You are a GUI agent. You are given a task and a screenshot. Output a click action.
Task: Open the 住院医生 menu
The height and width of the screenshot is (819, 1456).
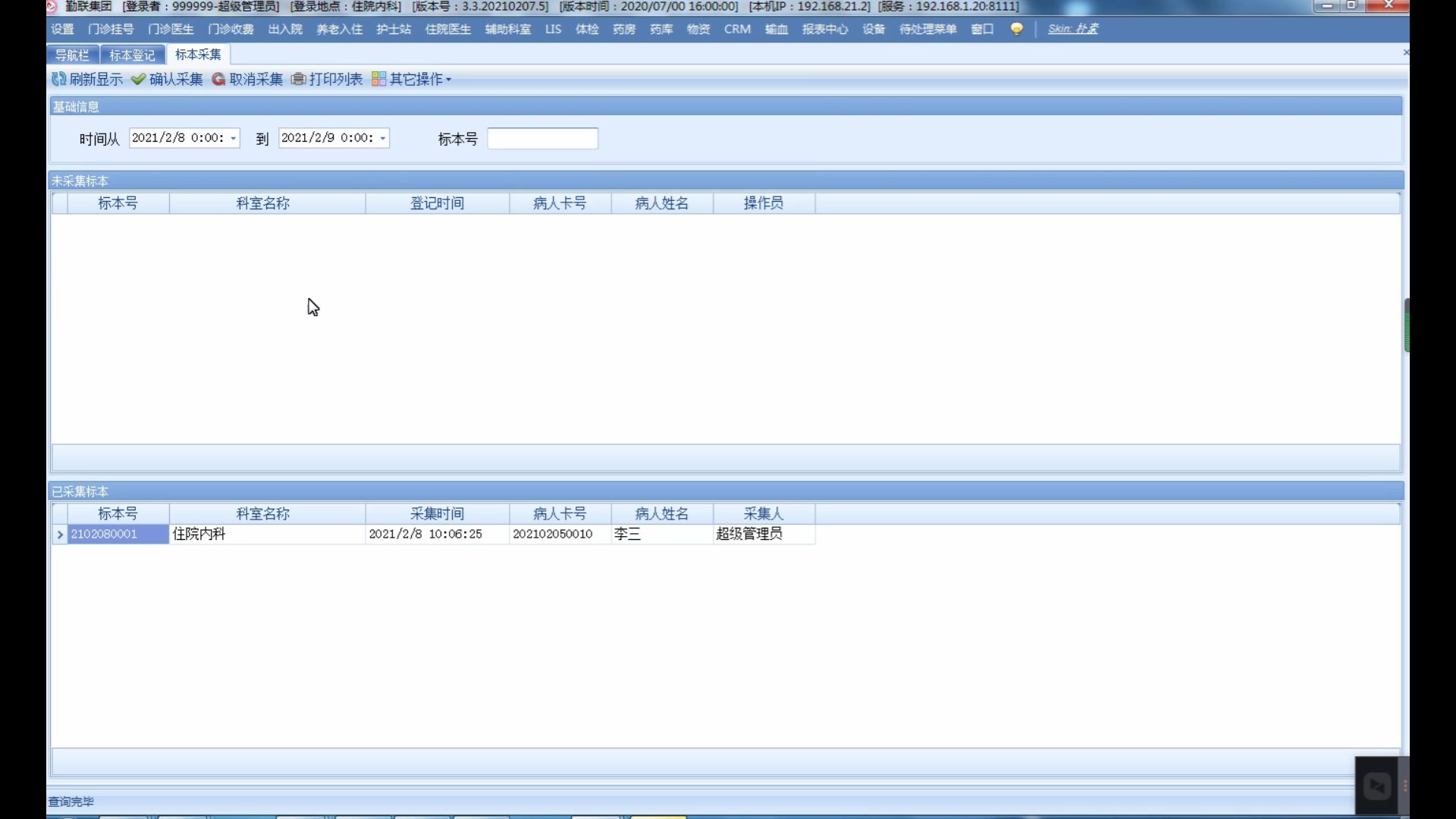click(447, 29)
